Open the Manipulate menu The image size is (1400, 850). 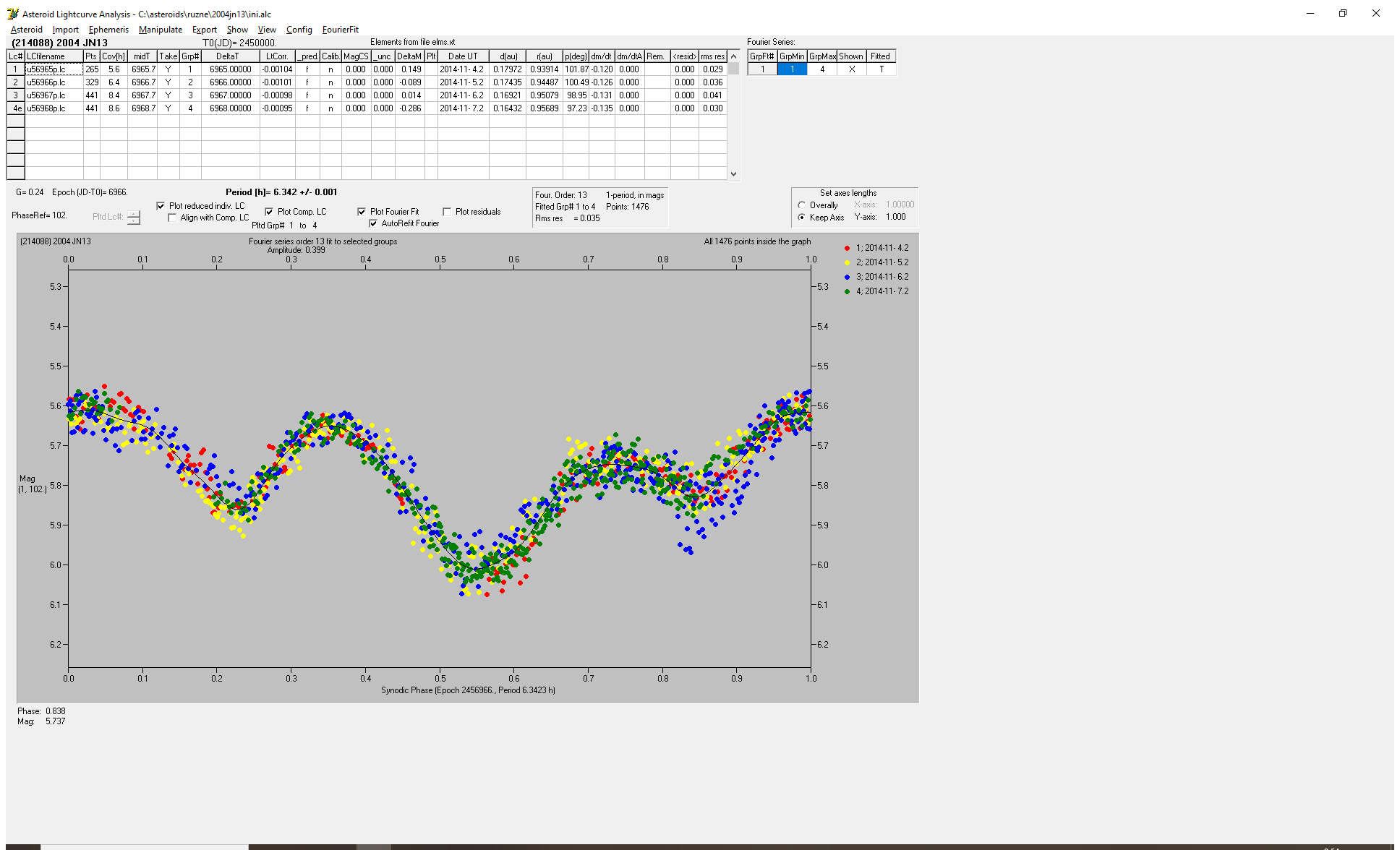point(161,30)
